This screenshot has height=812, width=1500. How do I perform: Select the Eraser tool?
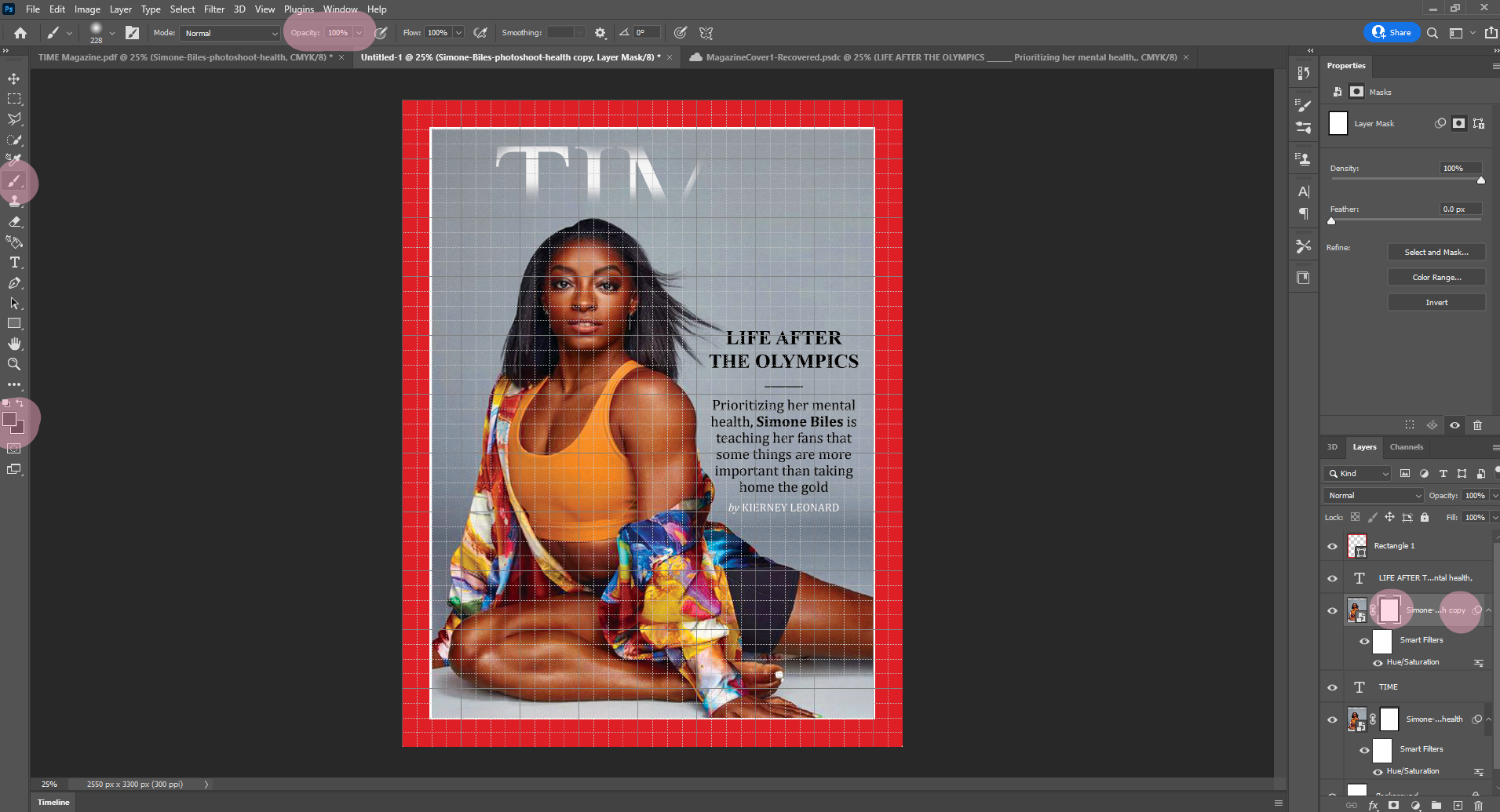(x=14, y=222)
